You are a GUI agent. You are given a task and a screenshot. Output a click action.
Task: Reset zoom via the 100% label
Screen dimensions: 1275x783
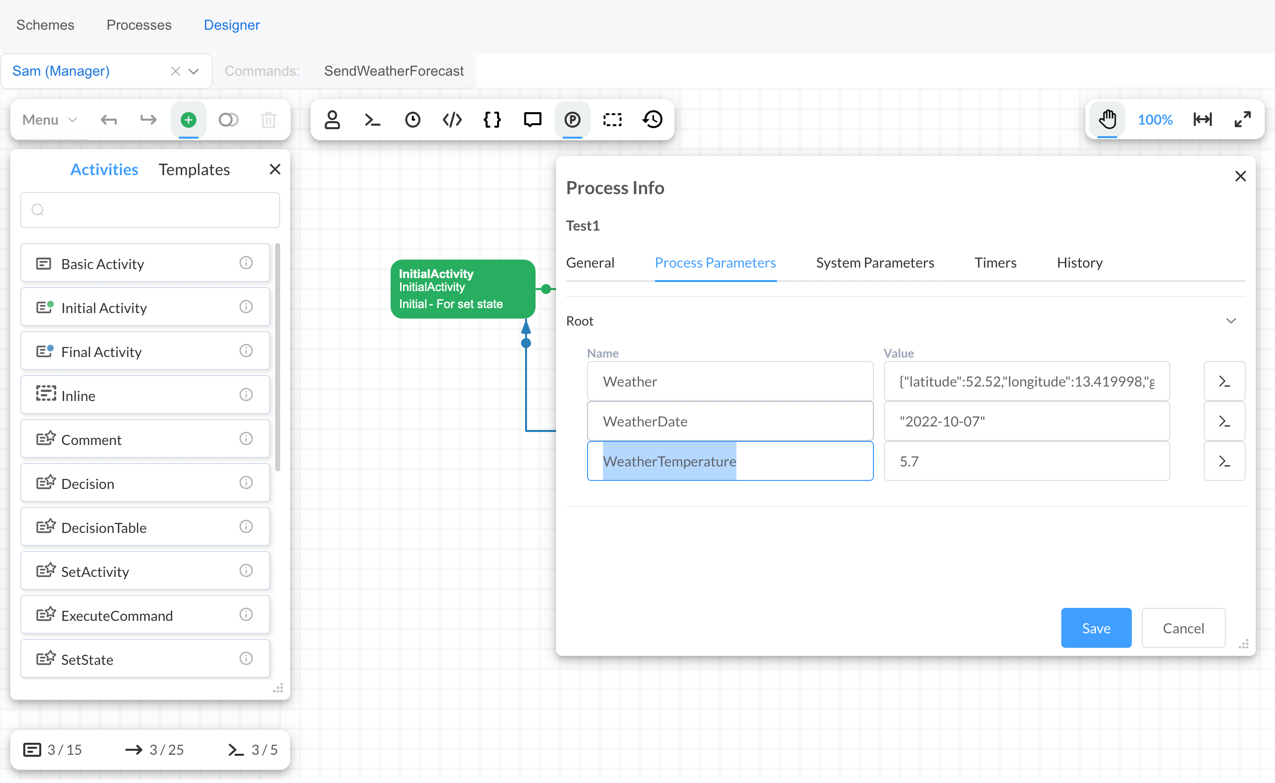[x=1155, y=120]
